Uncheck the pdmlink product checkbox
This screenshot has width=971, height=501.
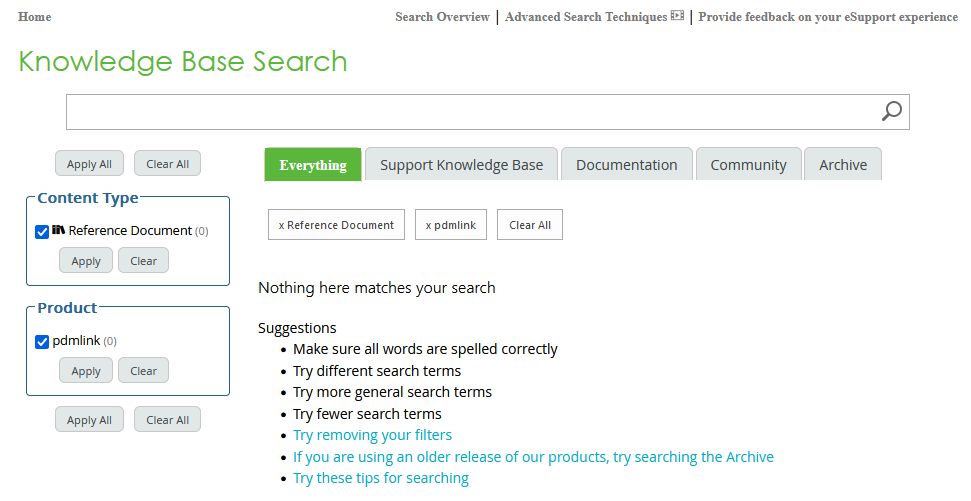(x=42, y=342)
